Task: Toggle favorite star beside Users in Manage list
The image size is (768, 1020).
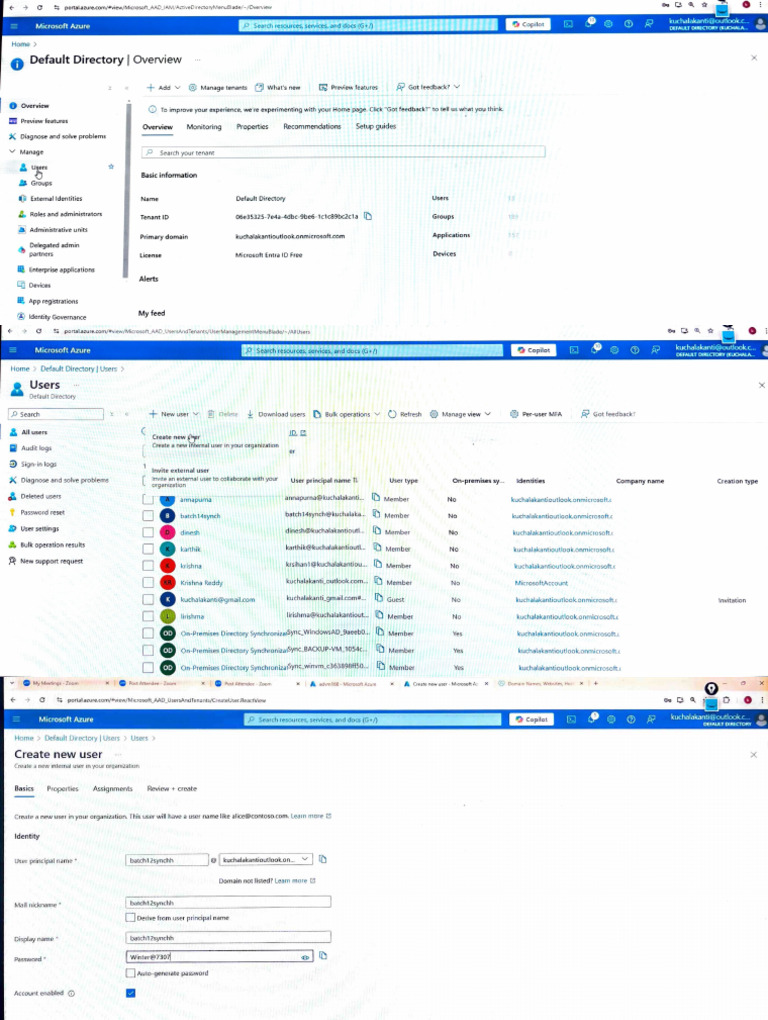Action: [111, 167]
